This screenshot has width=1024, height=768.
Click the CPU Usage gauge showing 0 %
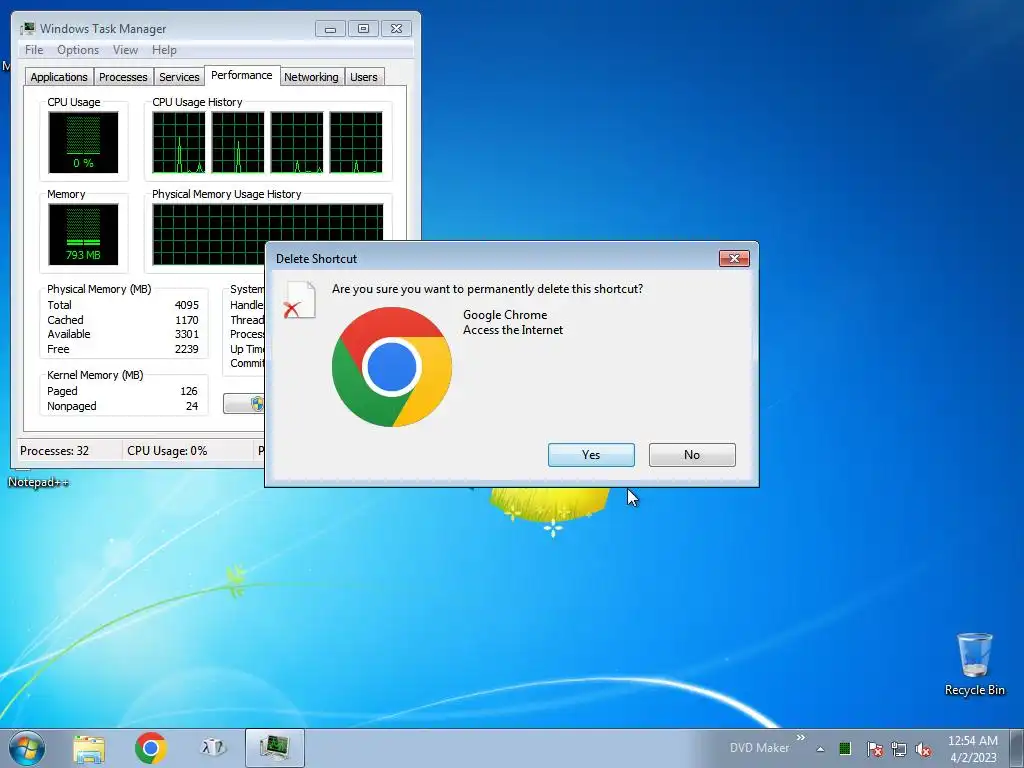click(x=83, y=142)
